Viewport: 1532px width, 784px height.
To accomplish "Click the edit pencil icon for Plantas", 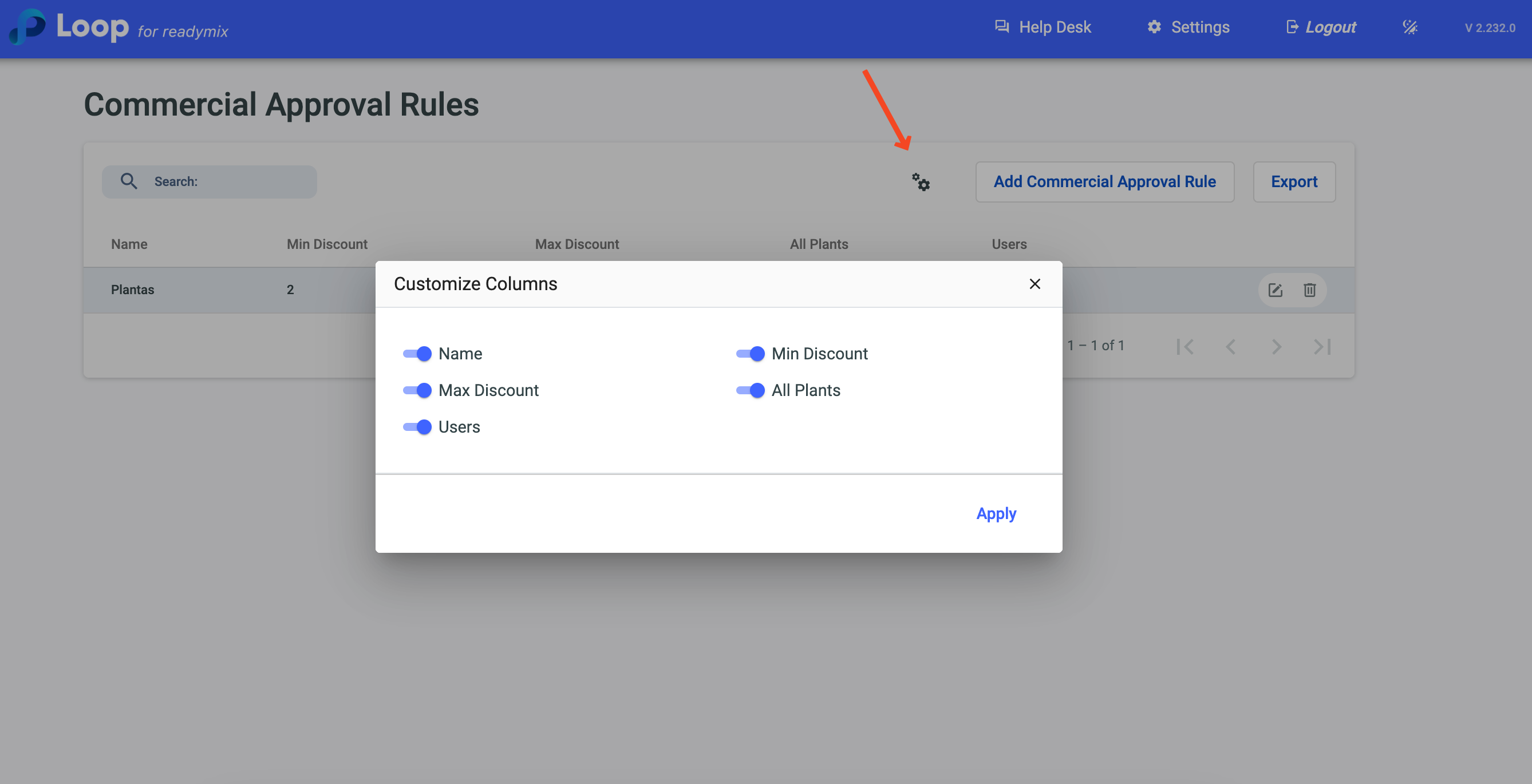I will 1274,290.
